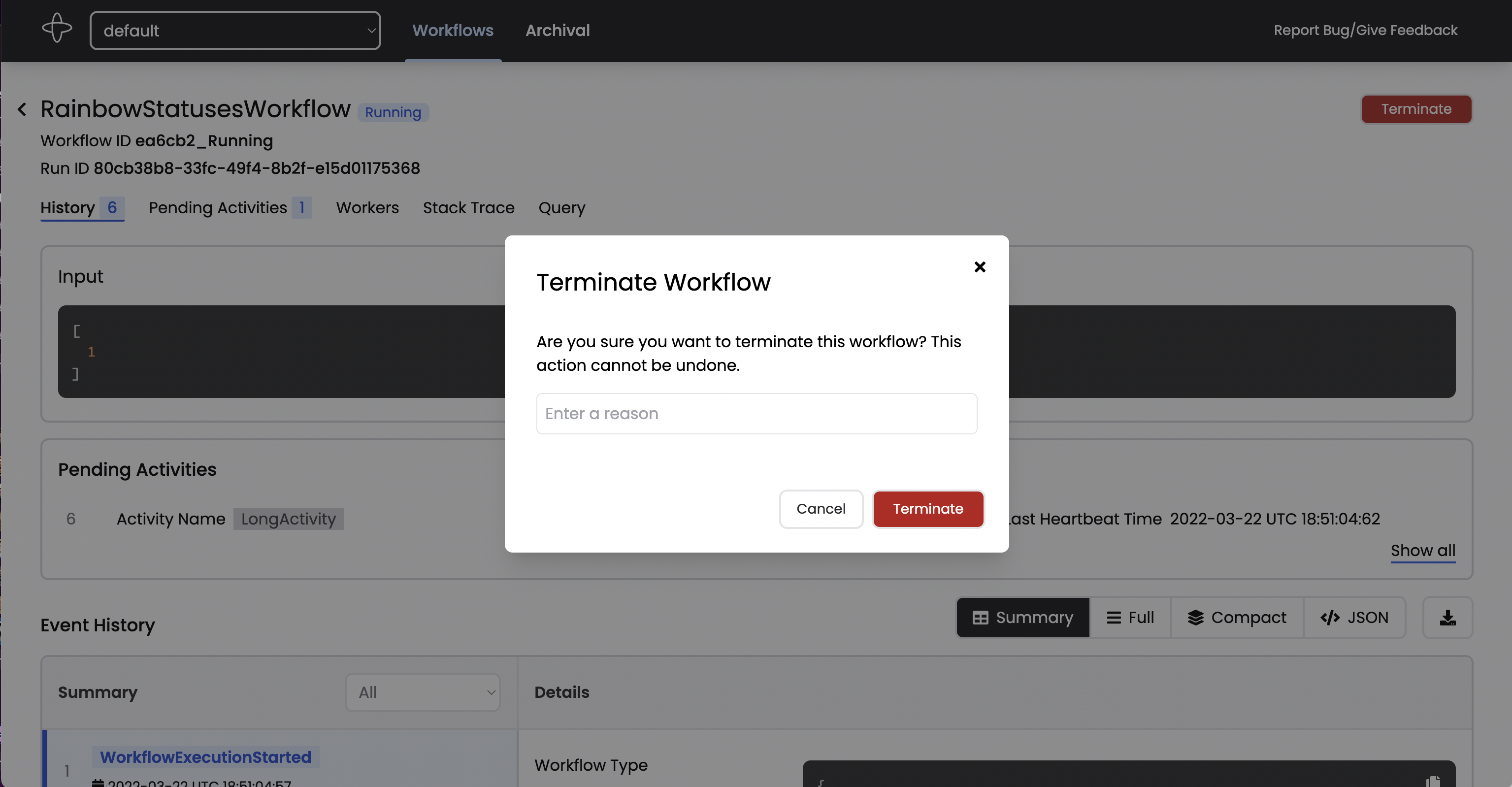Click the RainbowStatusesWorkflow title
This screenshot has width=1512, height=787.
(196, 109)
